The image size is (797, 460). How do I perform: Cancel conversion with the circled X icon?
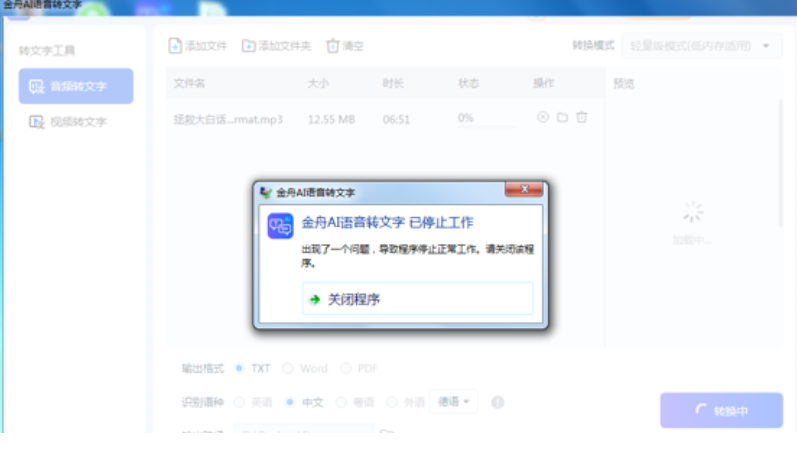point(543,117)
